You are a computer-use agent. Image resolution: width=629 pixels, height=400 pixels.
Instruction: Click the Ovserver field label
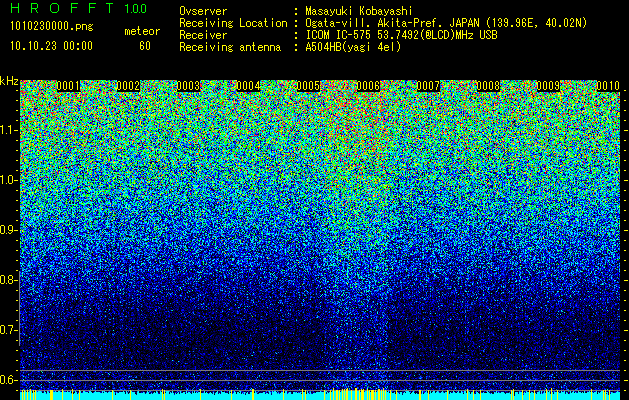tap(203, 11)
